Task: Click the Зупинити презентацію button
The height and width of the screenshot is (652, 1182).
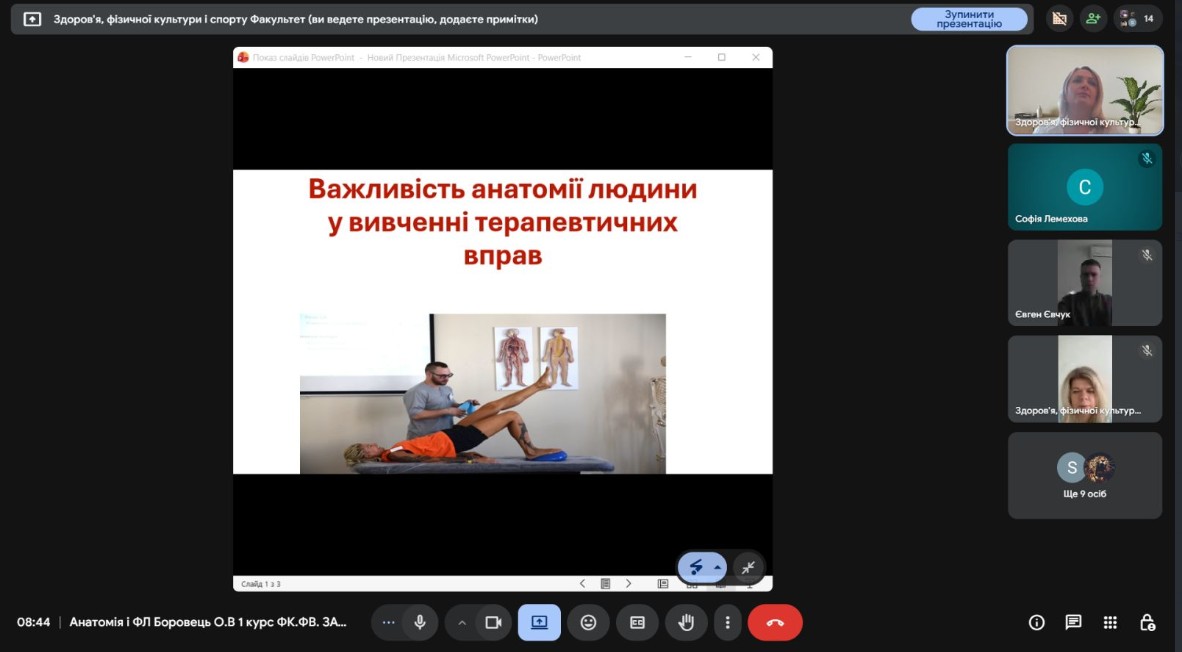Action: coord(967,18)
